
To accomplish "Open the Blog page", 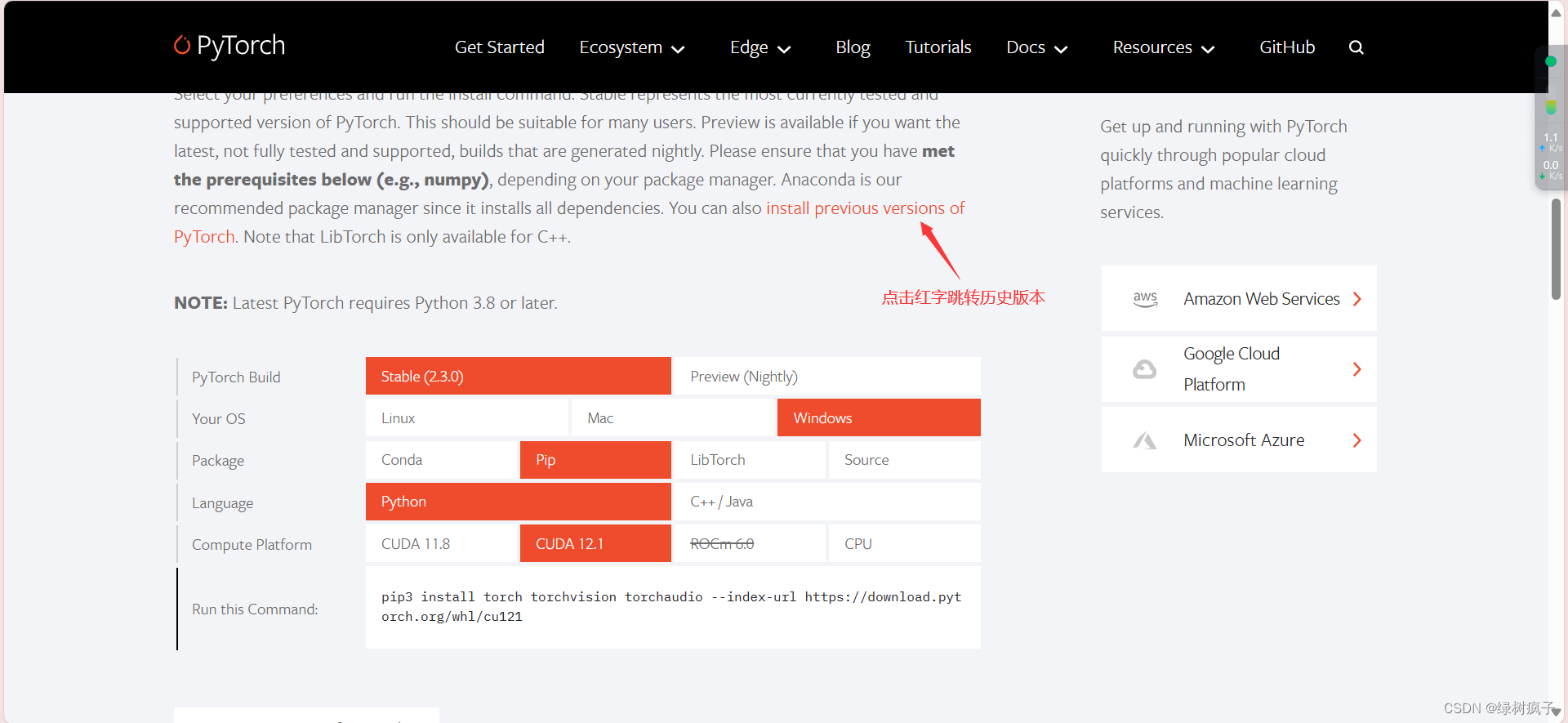I will [853, 47].
